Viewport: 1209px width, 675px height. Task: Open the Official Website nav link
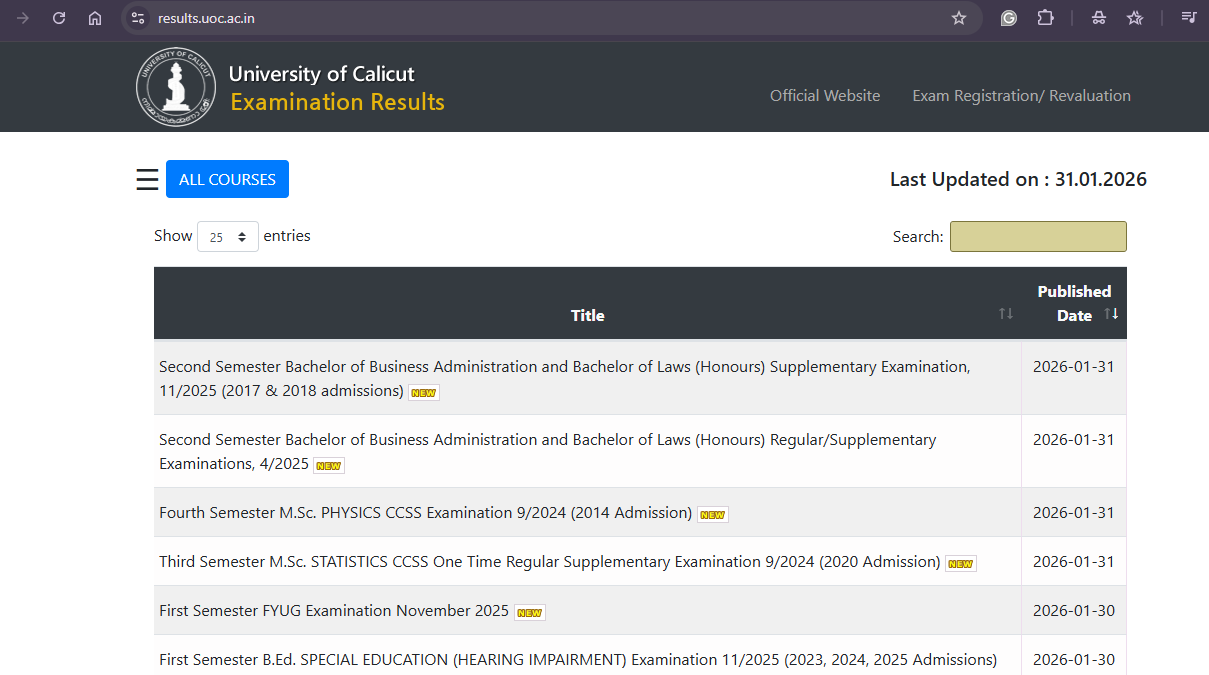coord(825,96)
